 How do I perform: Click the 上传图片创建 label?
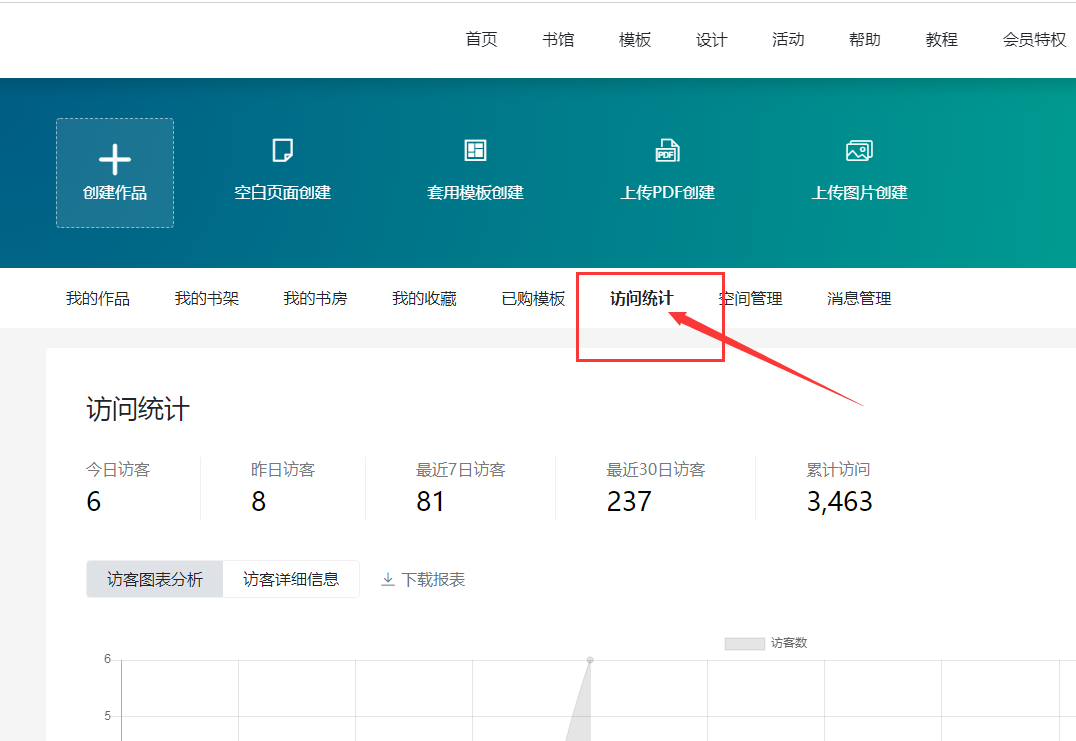coord(859,193)
